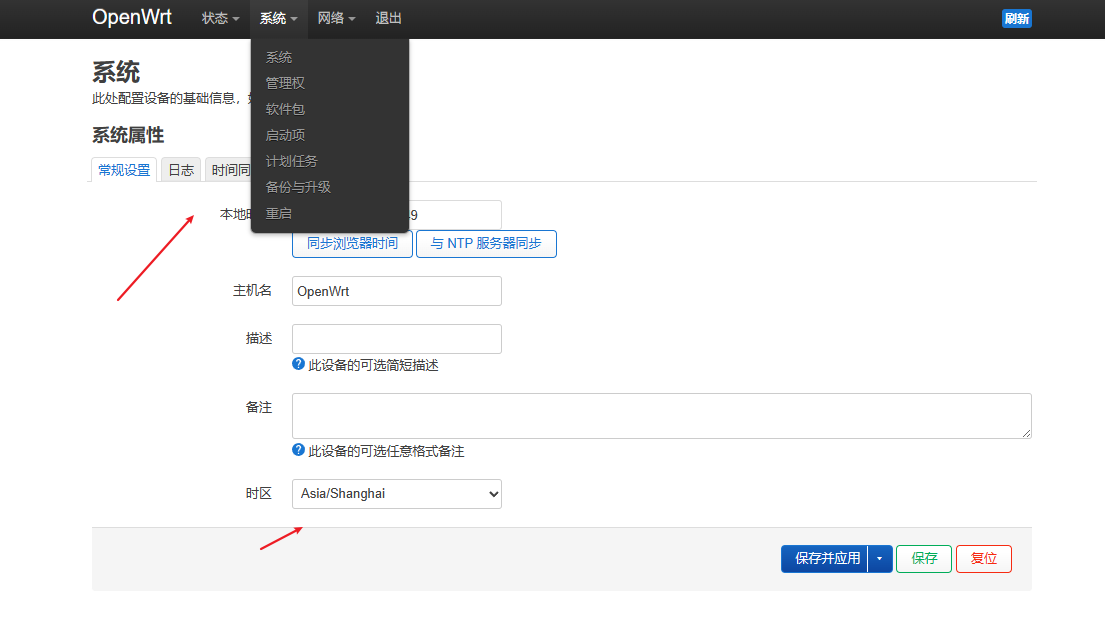The image size is (1105, 633).
Task: Click the 保存并应用 button
Action: [x=825, y=559]
